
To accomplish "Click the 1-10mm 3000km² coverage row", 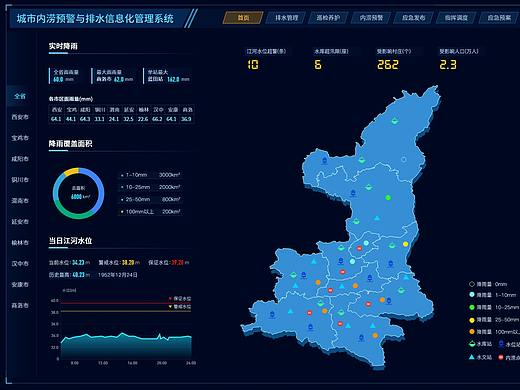I will point(150,175).
